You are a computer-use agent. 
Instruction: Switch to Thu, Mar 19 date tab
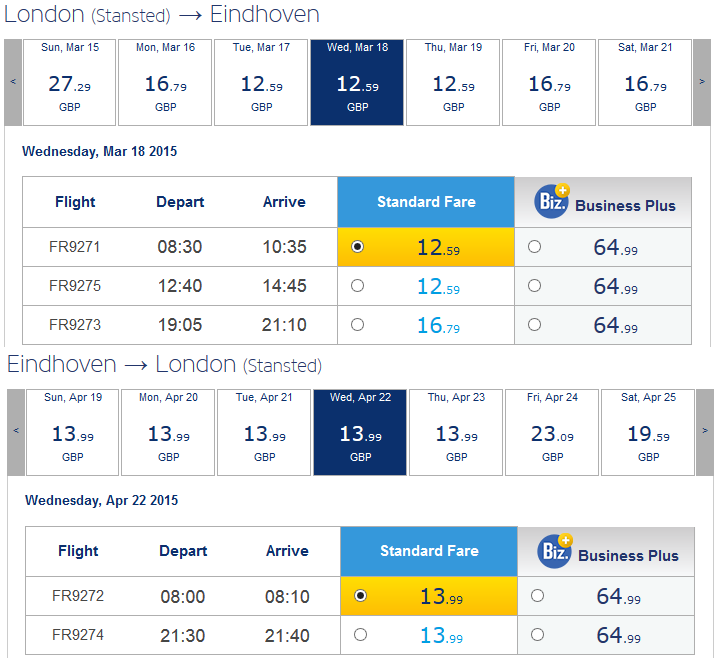click(x=453, y=82)
